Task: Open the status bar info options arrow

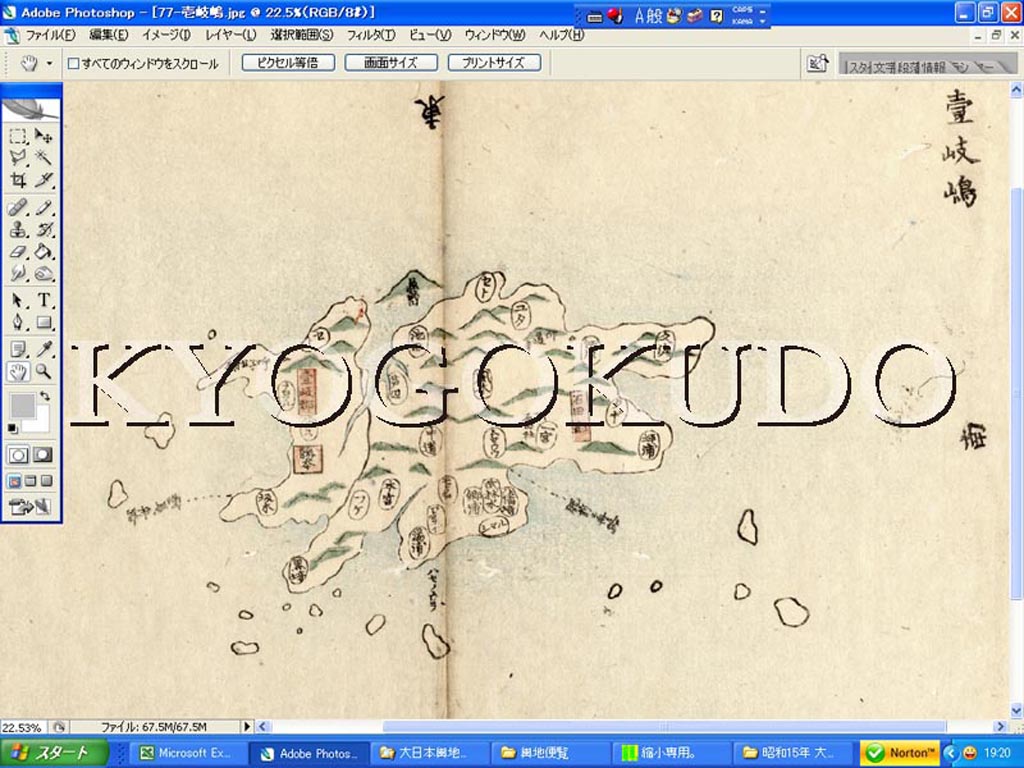Action: coord(247,726)
